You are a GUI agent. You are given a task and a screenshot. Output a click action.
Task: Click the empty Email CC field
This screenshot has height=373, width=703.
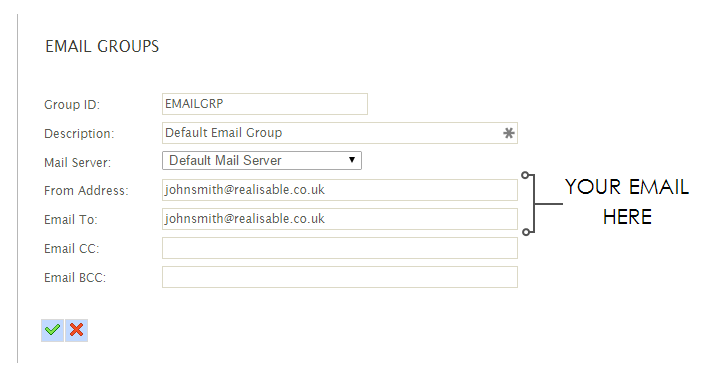pyautogui.click(x=340, y=248)
